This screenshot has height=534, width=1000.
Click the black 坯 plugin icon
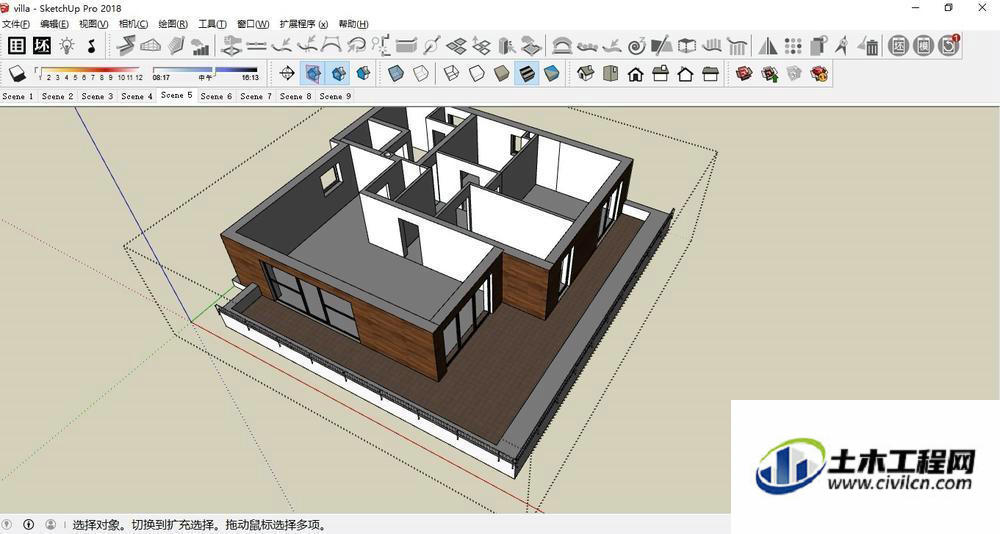click(x=42, y=45)
